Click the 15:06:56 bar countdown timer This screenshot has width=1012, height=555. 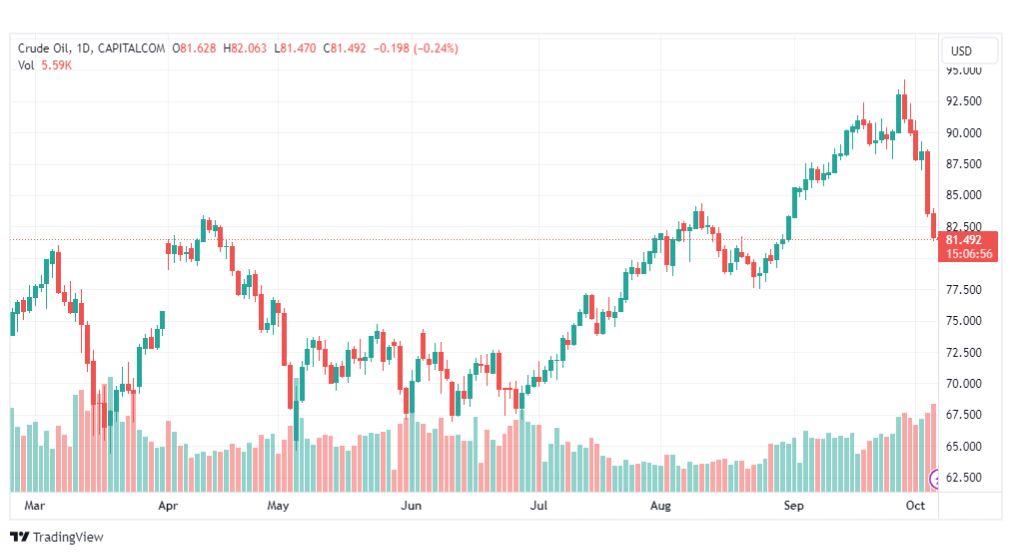pyautogui.click(x=968, y=254)
